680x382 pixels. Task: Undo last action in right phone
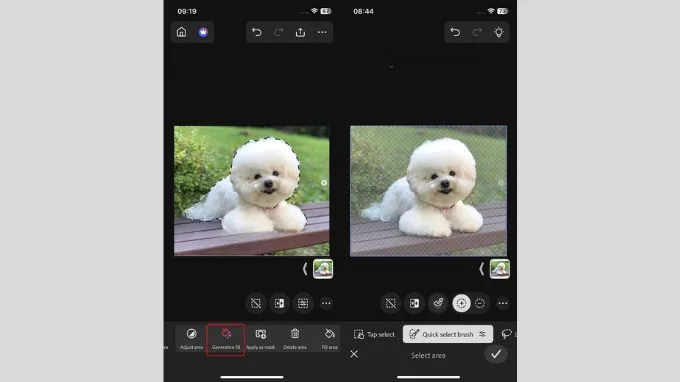point(455,32)
